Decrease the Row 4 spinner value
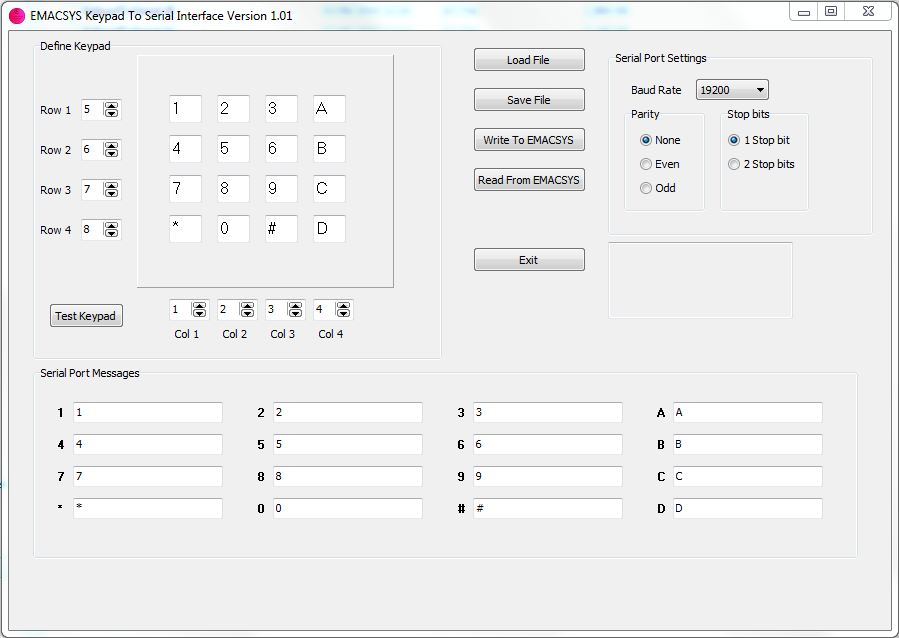 point(111,234)
